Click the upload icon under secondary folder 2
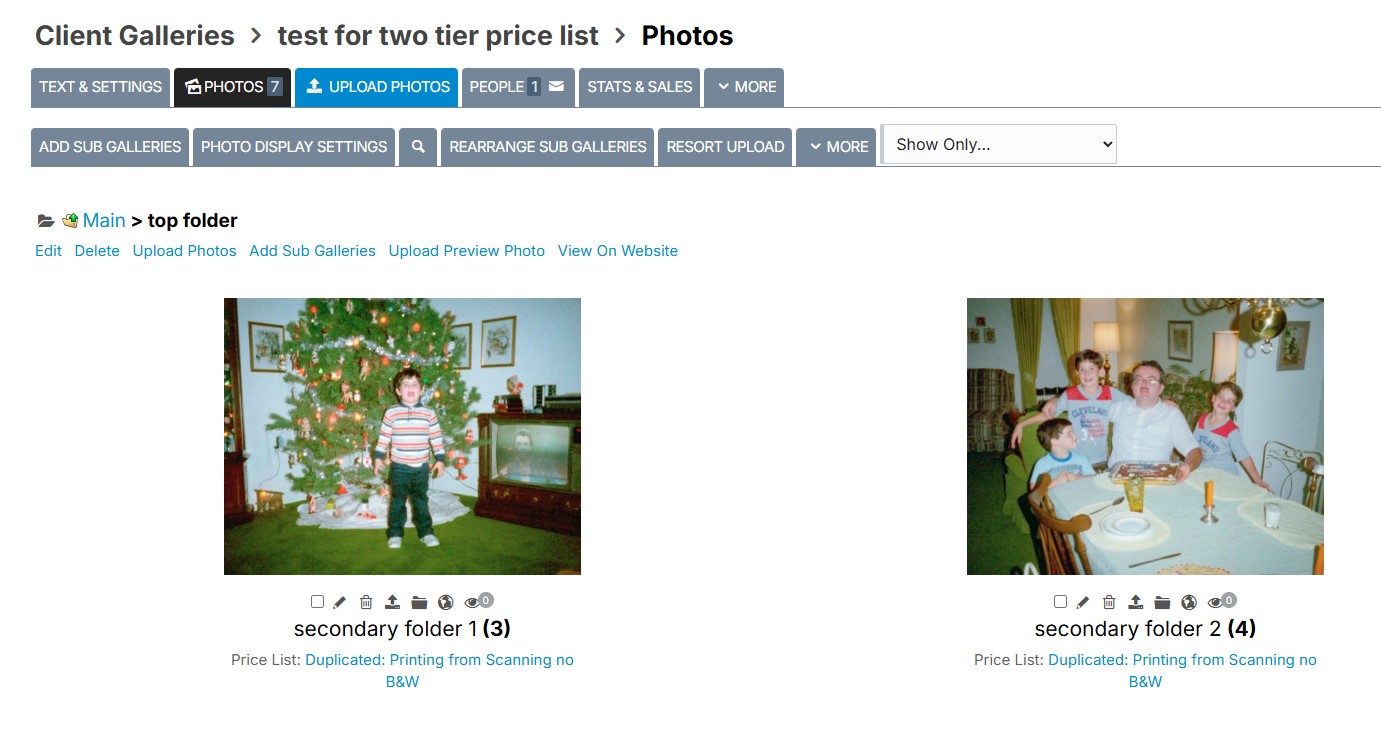The image size is (1381, 729). coord(1136,602)
